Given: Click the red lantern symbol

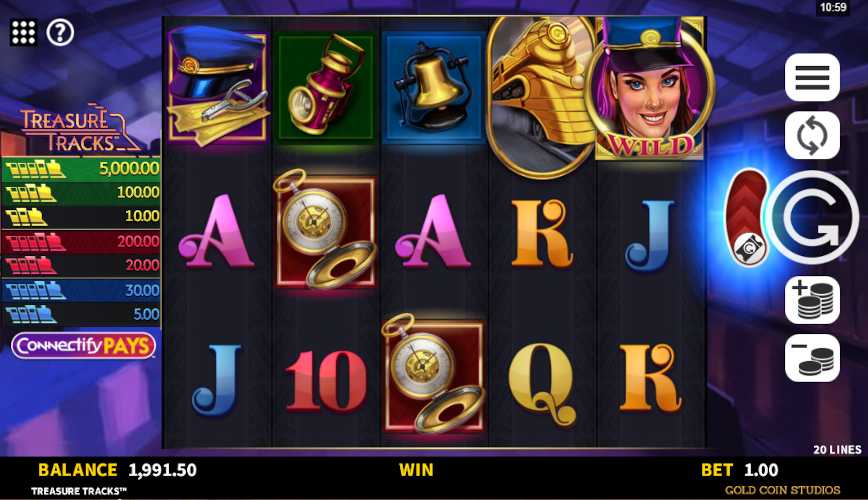Looking at the screenshot, I should click(326, 87).
